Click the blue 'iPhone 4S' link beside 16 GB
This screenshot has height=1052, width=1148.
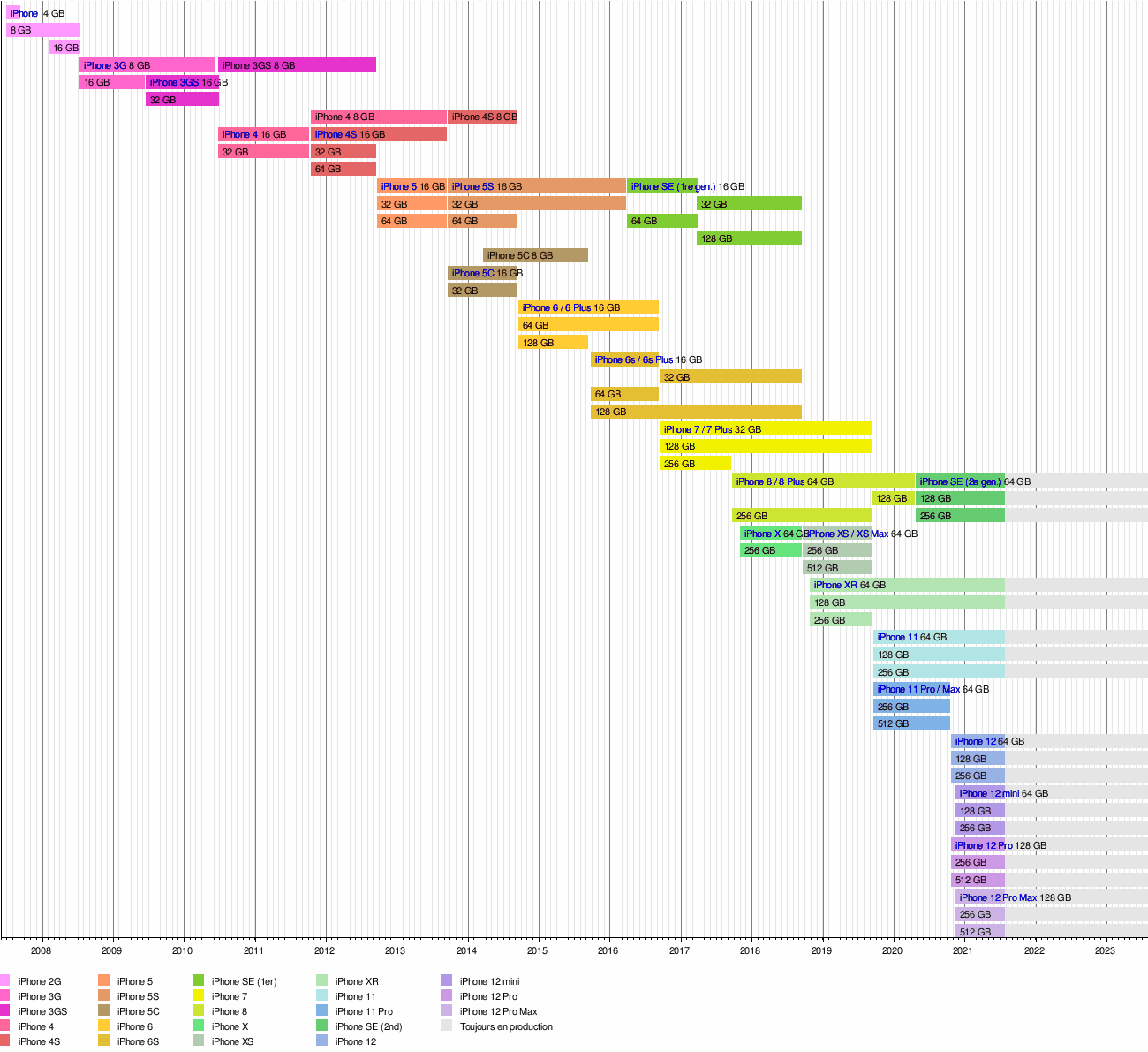pyautogui.click(x=336, y=134)
